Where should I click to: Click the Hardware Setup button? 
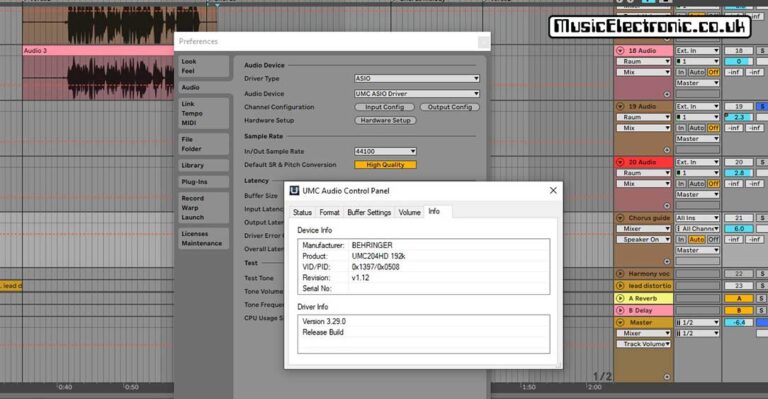pyautogui.click(x=385, y=120)
